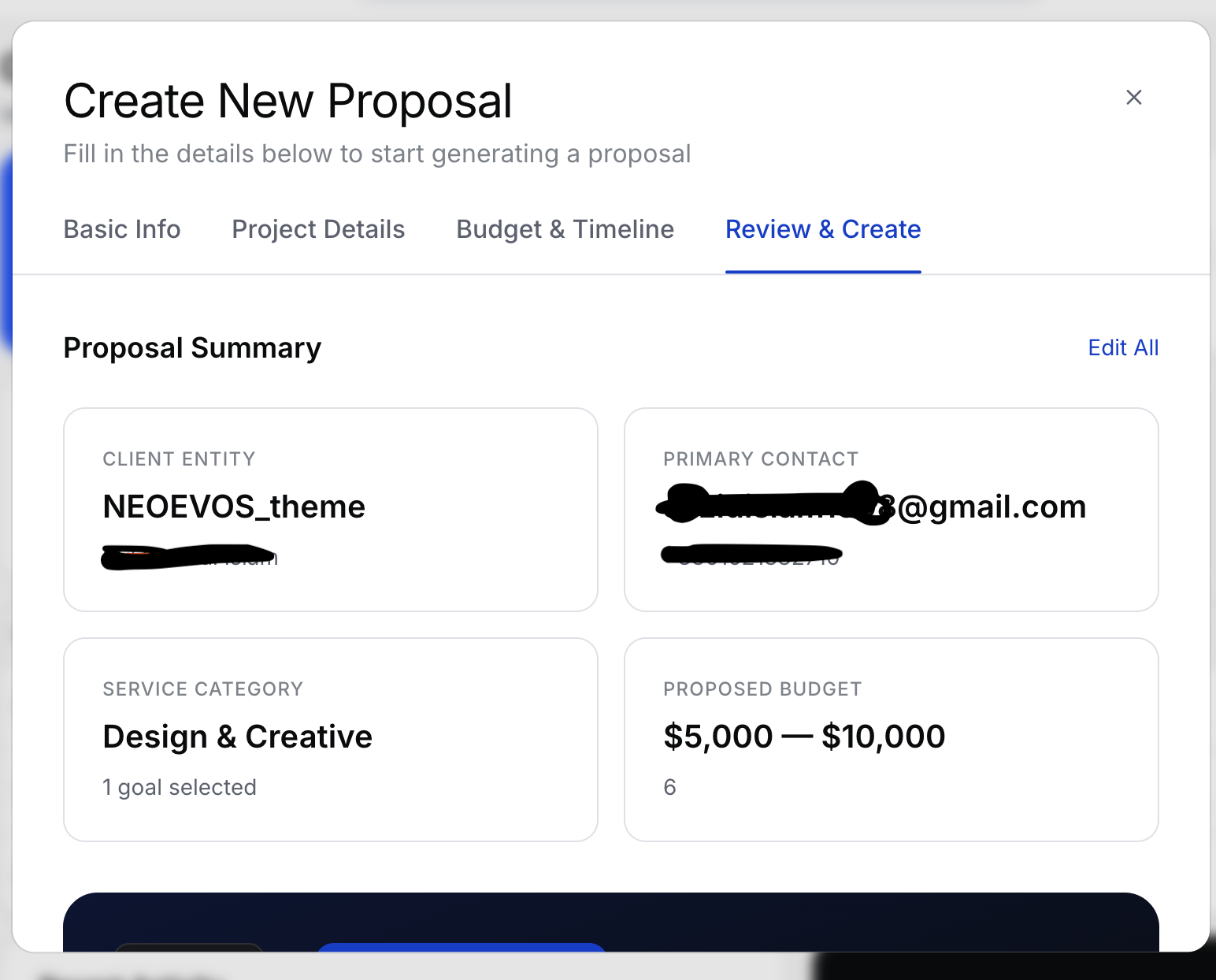The image size is (1216, 980).
Task: Click the $5,000 — $10,000 proposed budget value
Action: [x=804, y=737]
